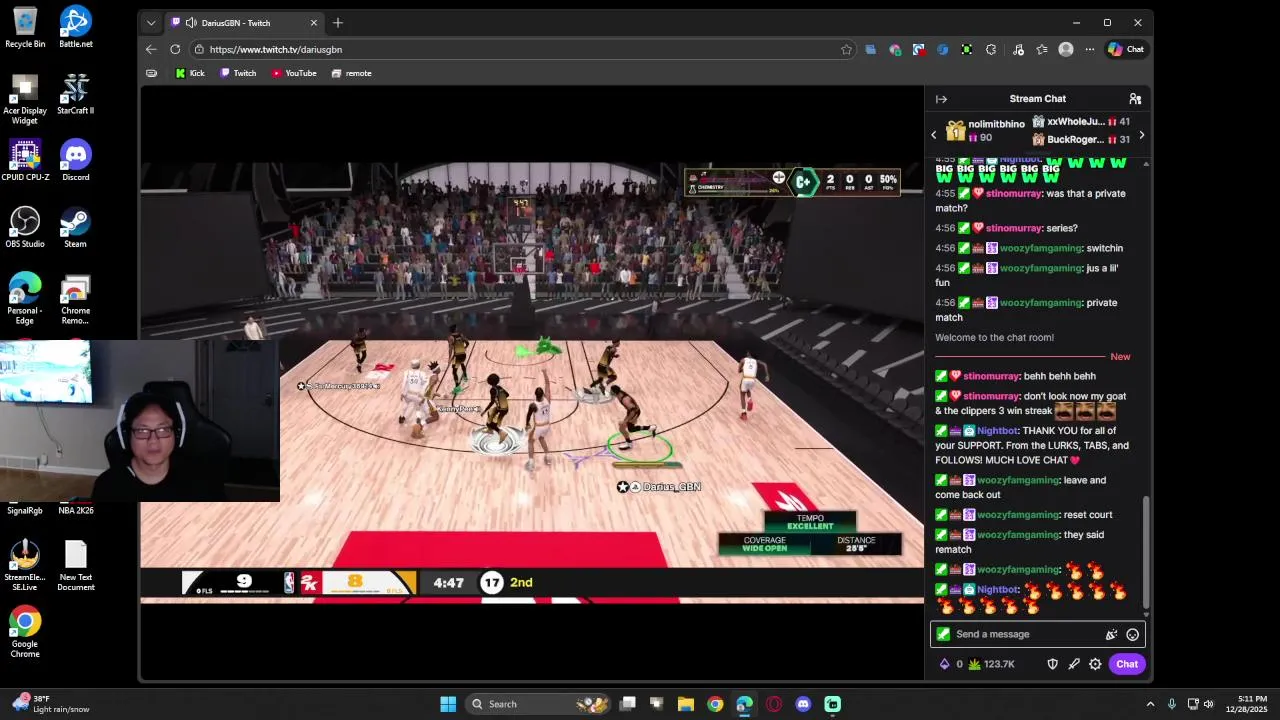Image resolution: width=1280 pixels, height=720 pixels.
Task: Open Opera browser from taskbar
Action: coord(774,704)
